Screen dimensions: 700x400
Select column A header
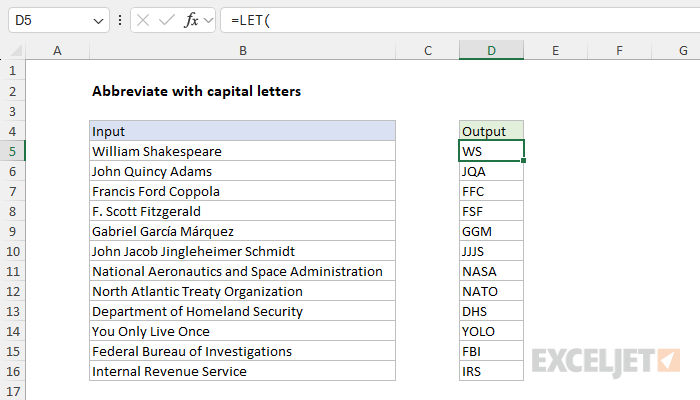pyautogui.click(x=57, y=50)
